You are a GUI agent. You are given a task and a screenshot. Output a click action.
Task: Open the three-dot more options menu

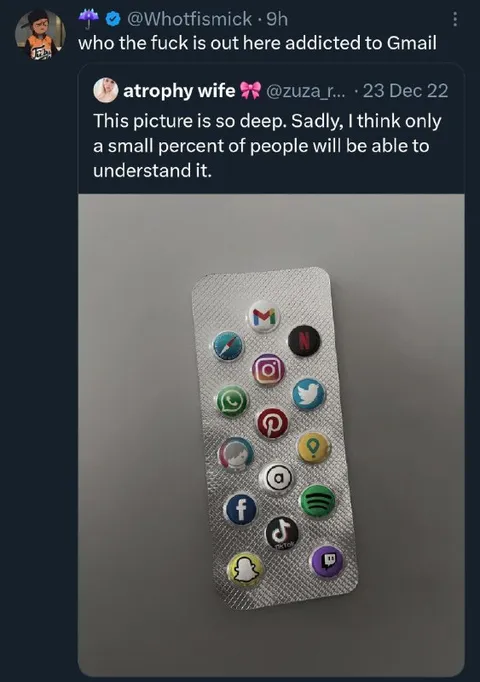[x=455, y=19]
